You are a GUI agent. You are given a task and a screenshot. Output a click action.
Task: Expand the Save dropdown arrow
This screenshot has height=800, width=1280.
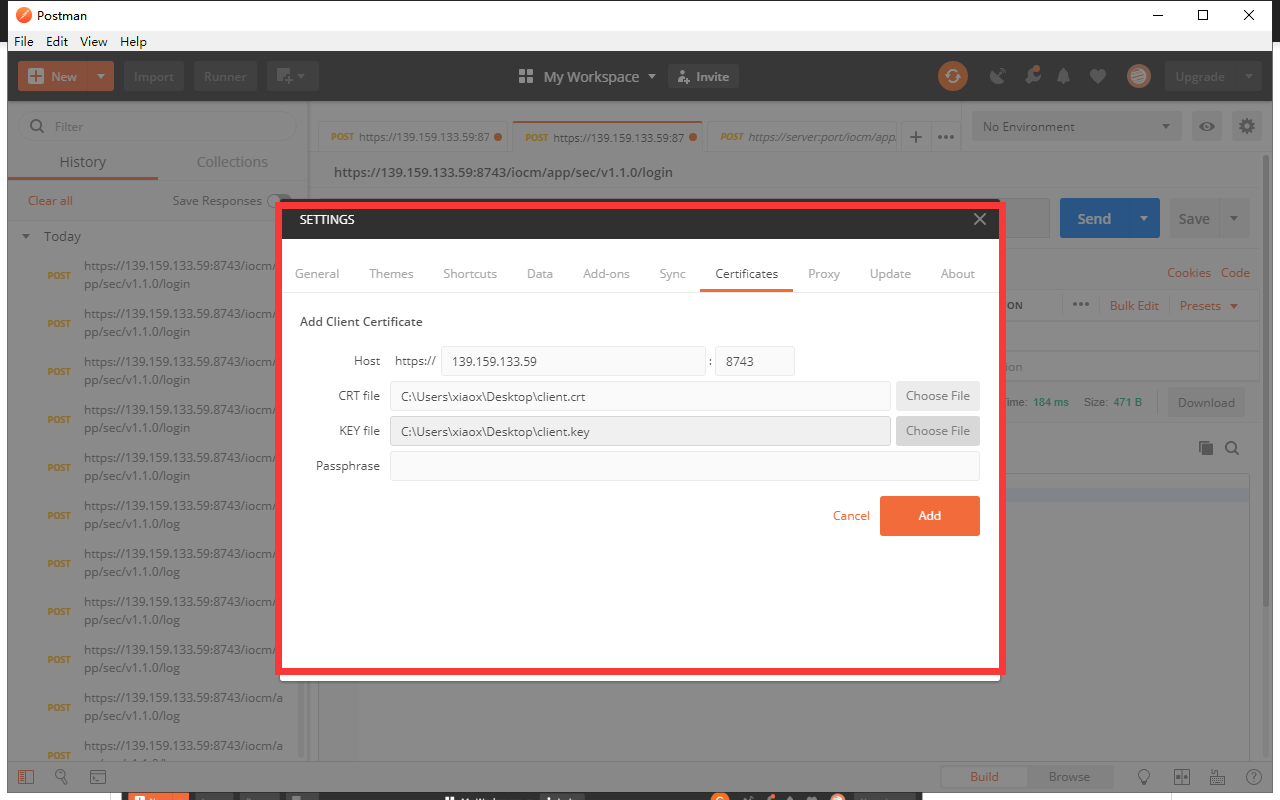pos(1234,219)
